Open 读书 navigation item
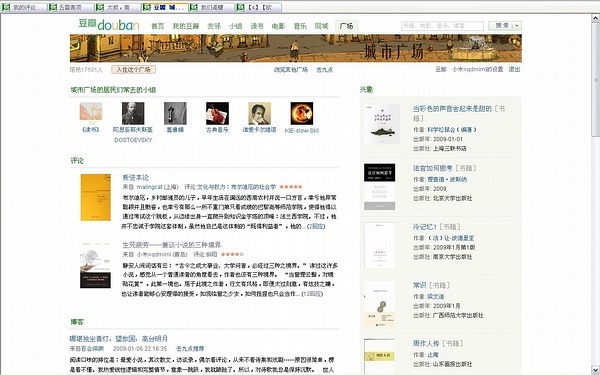The width and height of the screenshot is (600, 375). (257, 26)
